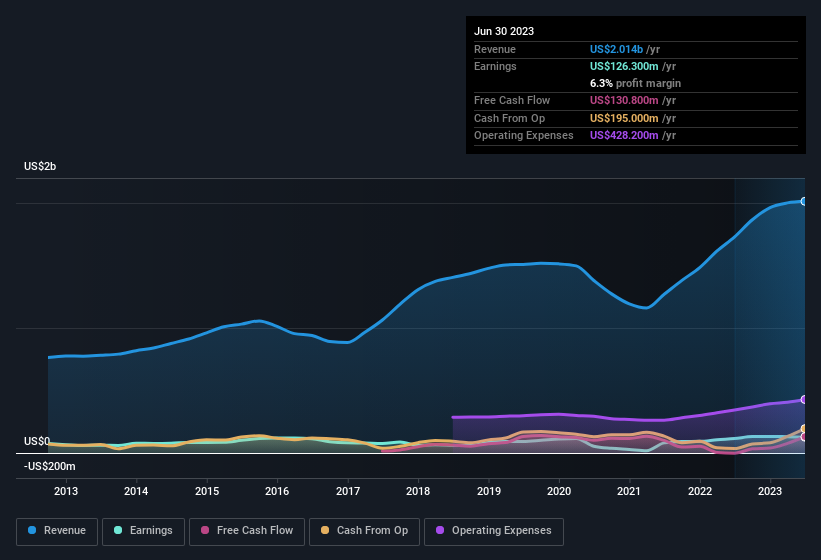This screenshot has height=560, width=821.
Task: Toggle the Free Cash Flow legend button
Action: 247,531
